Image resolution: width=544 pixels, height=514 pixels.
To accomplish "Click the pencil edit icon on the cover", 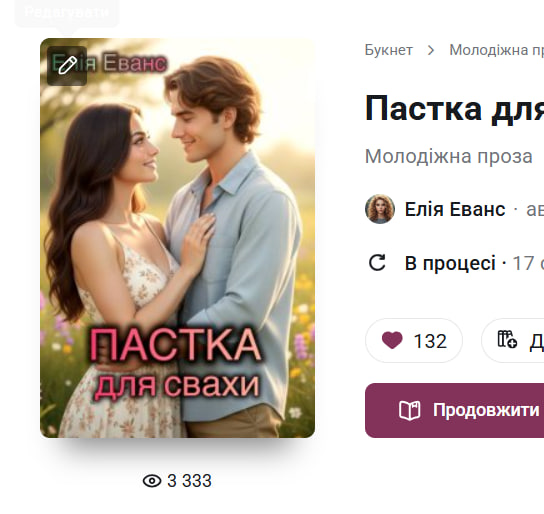I will (67, 66).
